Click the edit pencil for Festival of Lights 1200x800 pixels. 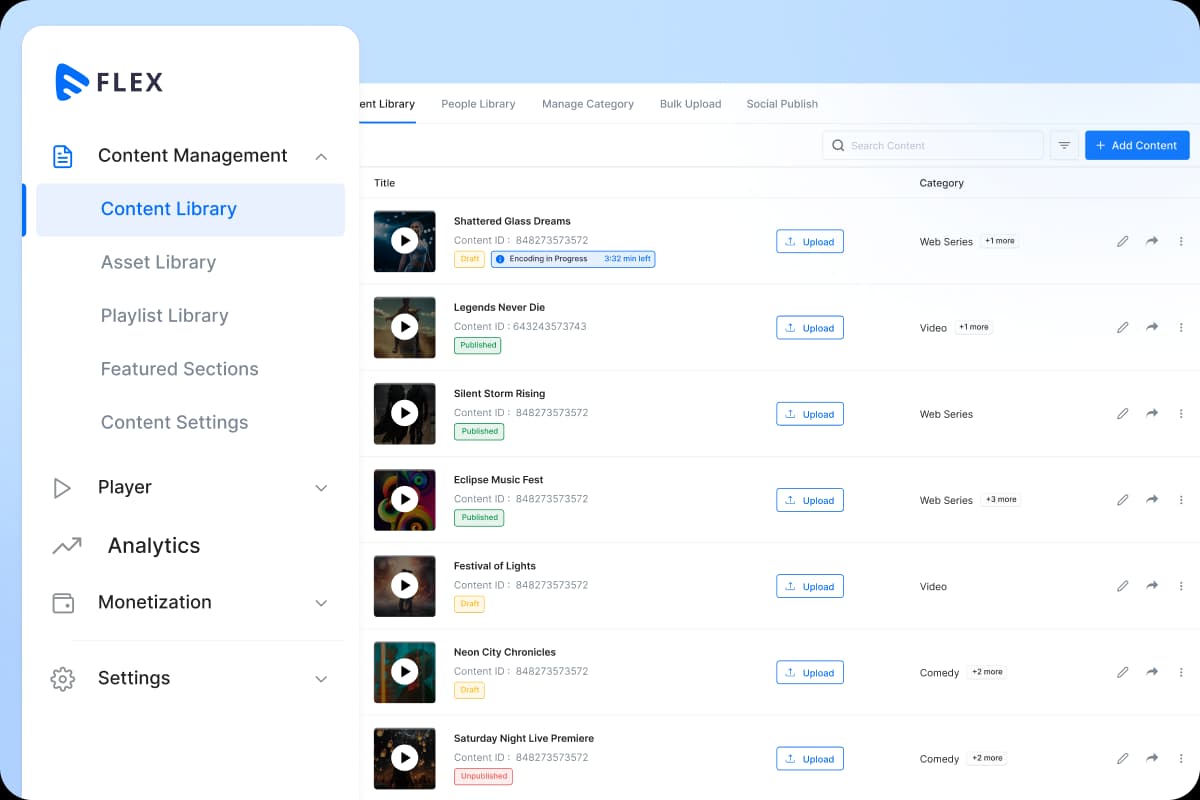1123,587
